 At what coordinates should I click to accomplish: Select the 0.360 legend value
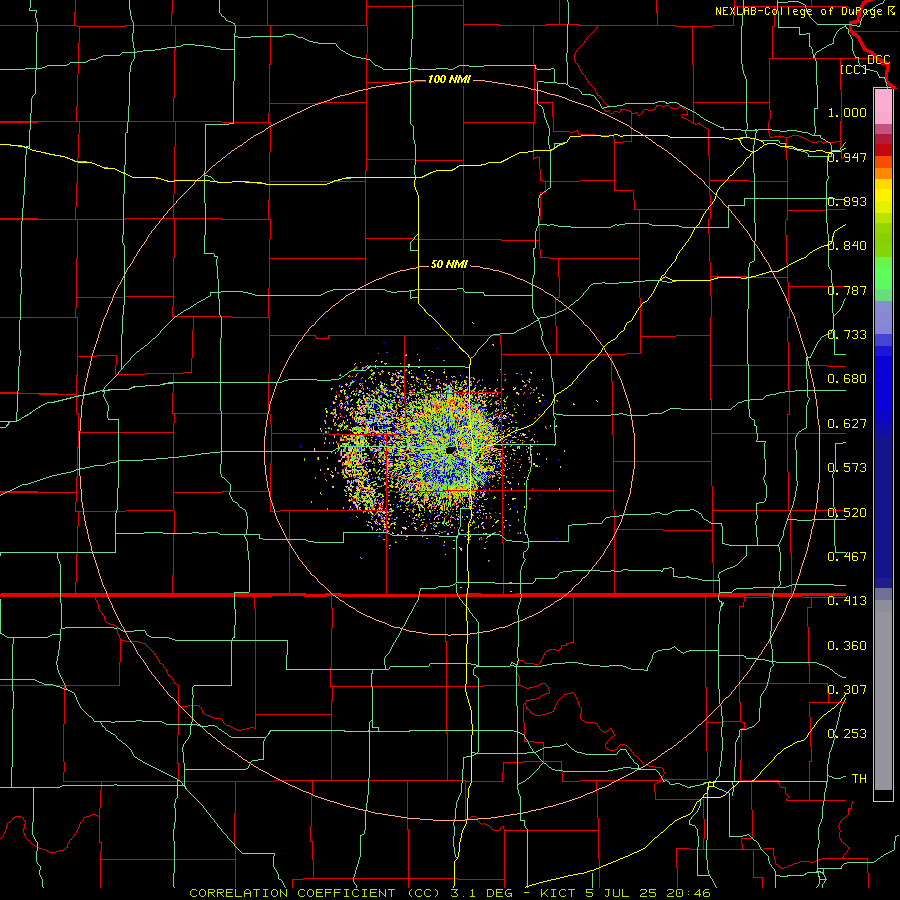(847, 646)
